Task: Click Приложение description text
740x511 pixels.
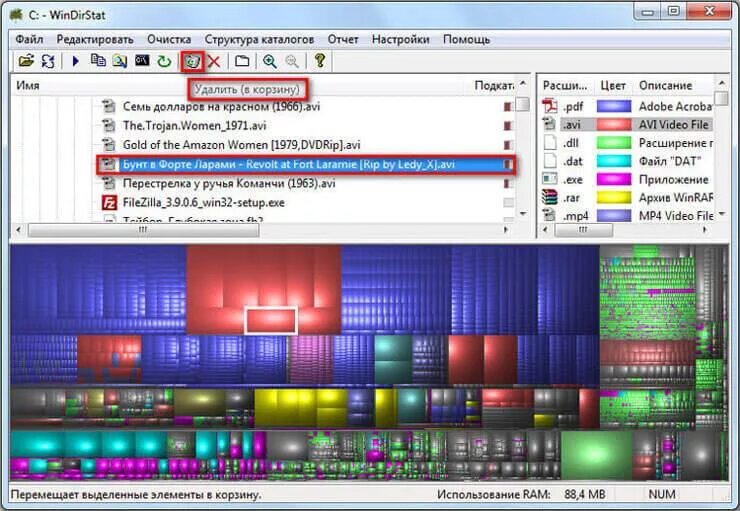Action: tap(673, 179)
